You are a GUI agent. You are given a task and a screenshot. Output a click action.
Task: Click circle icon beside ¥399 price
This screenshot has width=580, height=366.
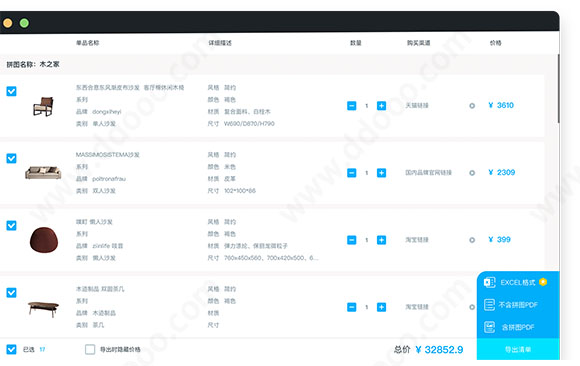point(472,240)
